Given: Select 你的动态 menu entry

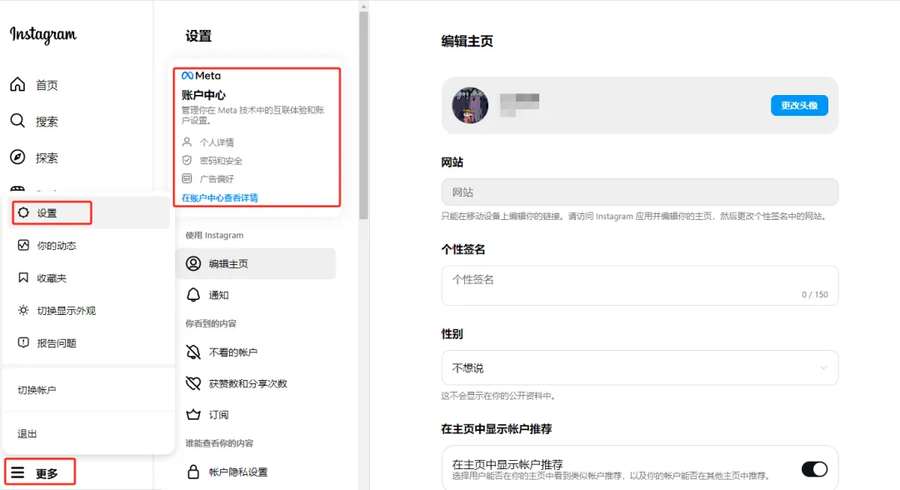Looking at the screenshot, I should pyautogui.click(x=88, y=246).
